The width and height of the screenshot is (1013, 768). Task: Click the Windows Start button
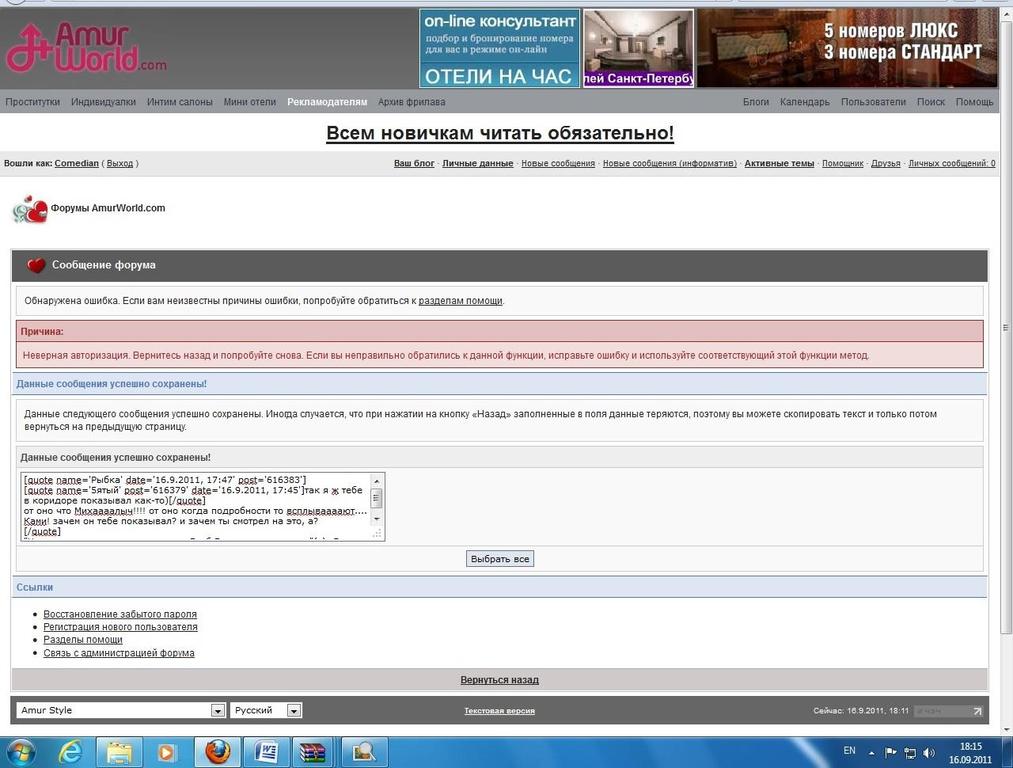pyautogui.click(x=20, y=751)
